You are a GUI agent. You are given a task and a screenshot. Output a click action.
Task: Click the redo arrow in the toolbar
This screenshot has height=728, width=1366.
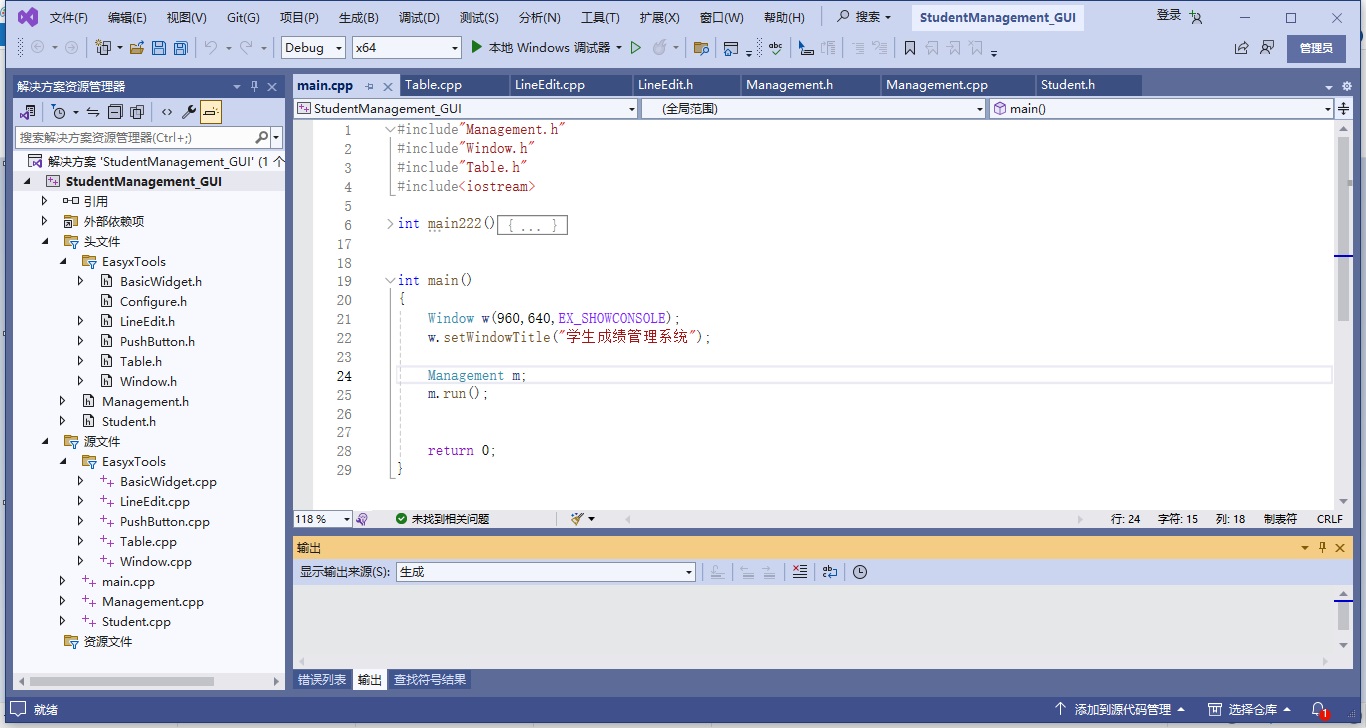(247, 47)
